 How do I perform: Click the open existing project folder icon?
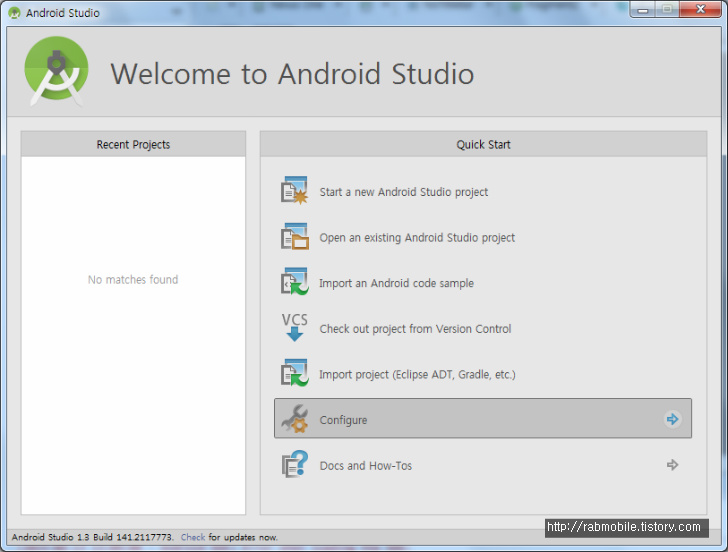[x=294, y=236]
